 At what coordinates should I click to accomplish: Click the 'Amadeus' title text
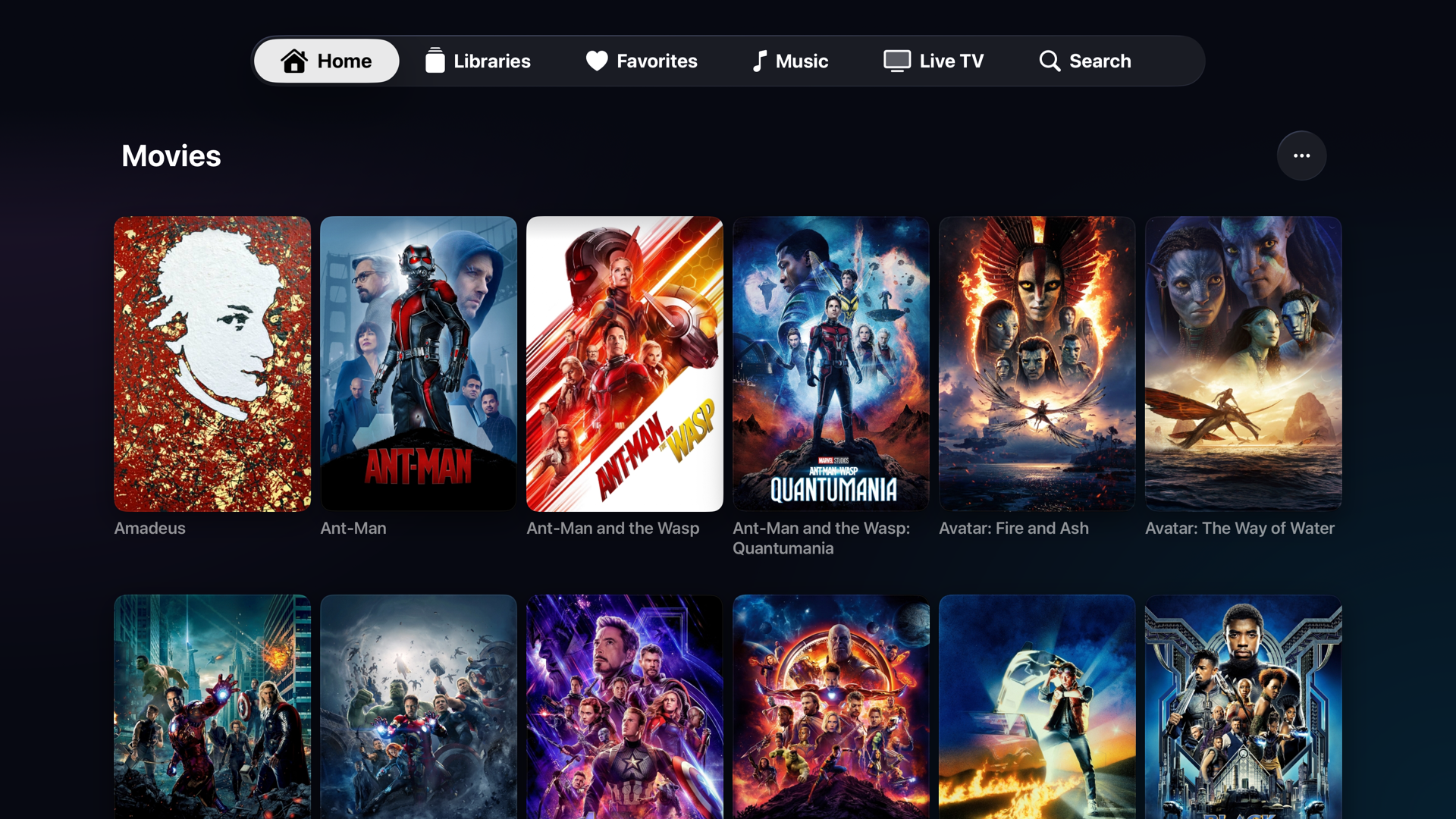pyautogui.click(x=149, y=528)
